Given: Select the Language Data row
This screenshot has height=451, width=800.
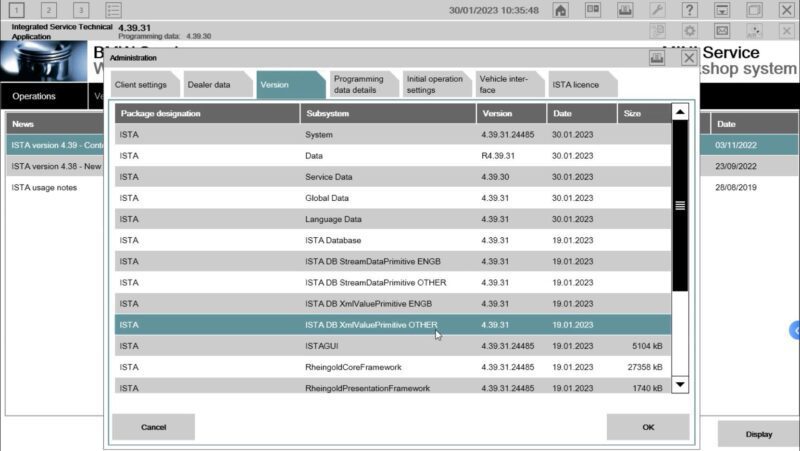Looking at the screenshot, I should point(393,219).
